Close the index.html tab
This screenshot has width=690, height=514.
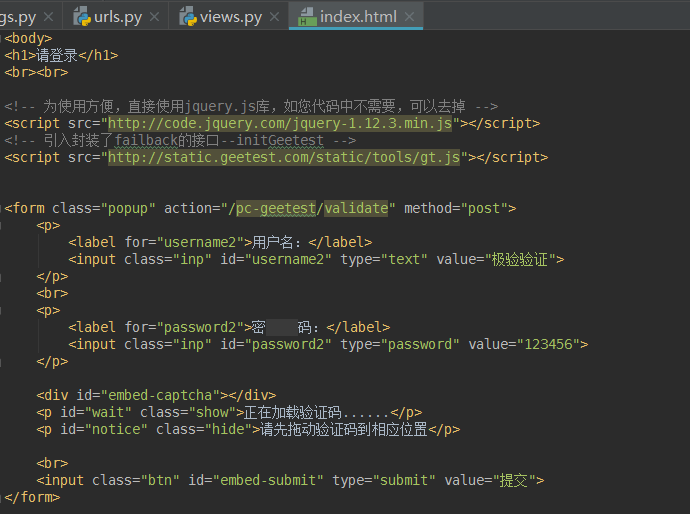(410, 17)
